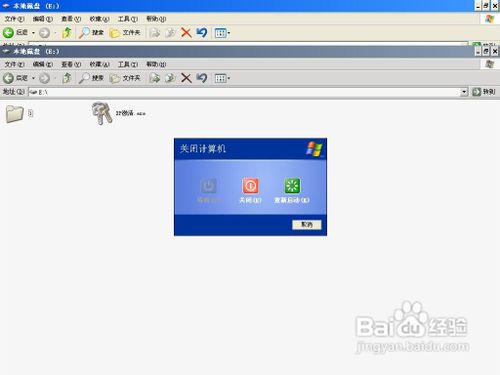This screenshot has height=375, width=500.
Task: Click Move To icon in front window
Action: pos(155,78)
